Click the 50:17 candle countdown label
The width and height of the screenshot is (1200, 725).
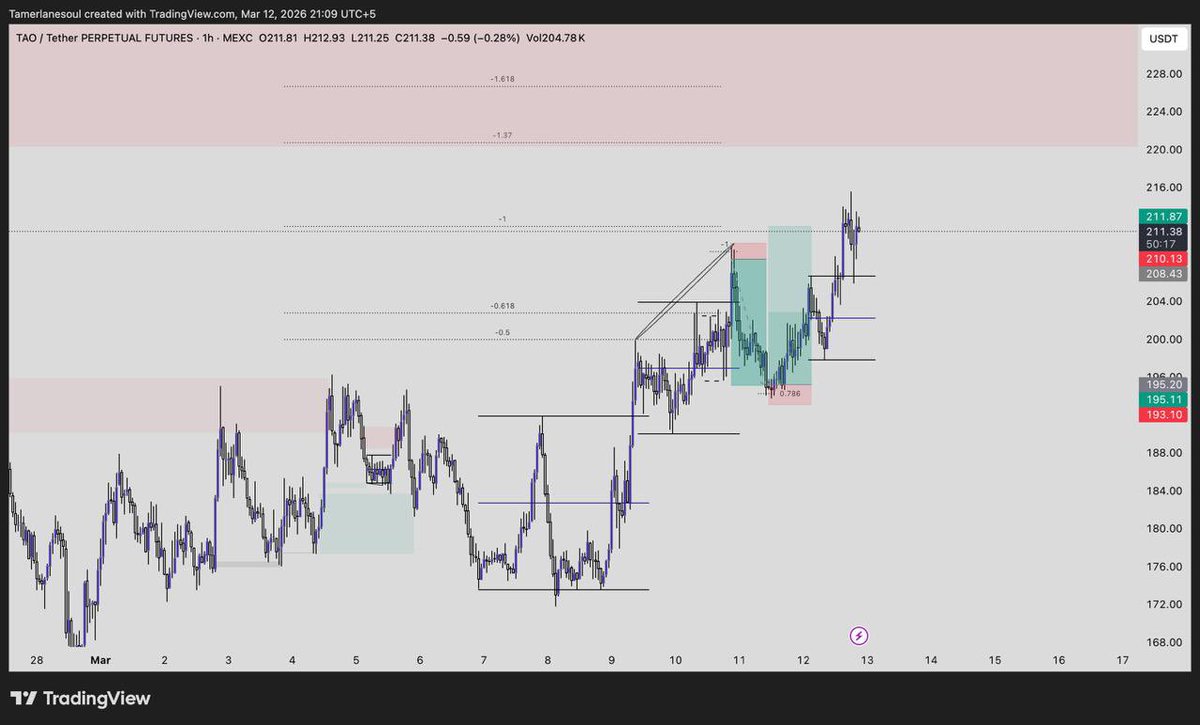pos(1163,244)
